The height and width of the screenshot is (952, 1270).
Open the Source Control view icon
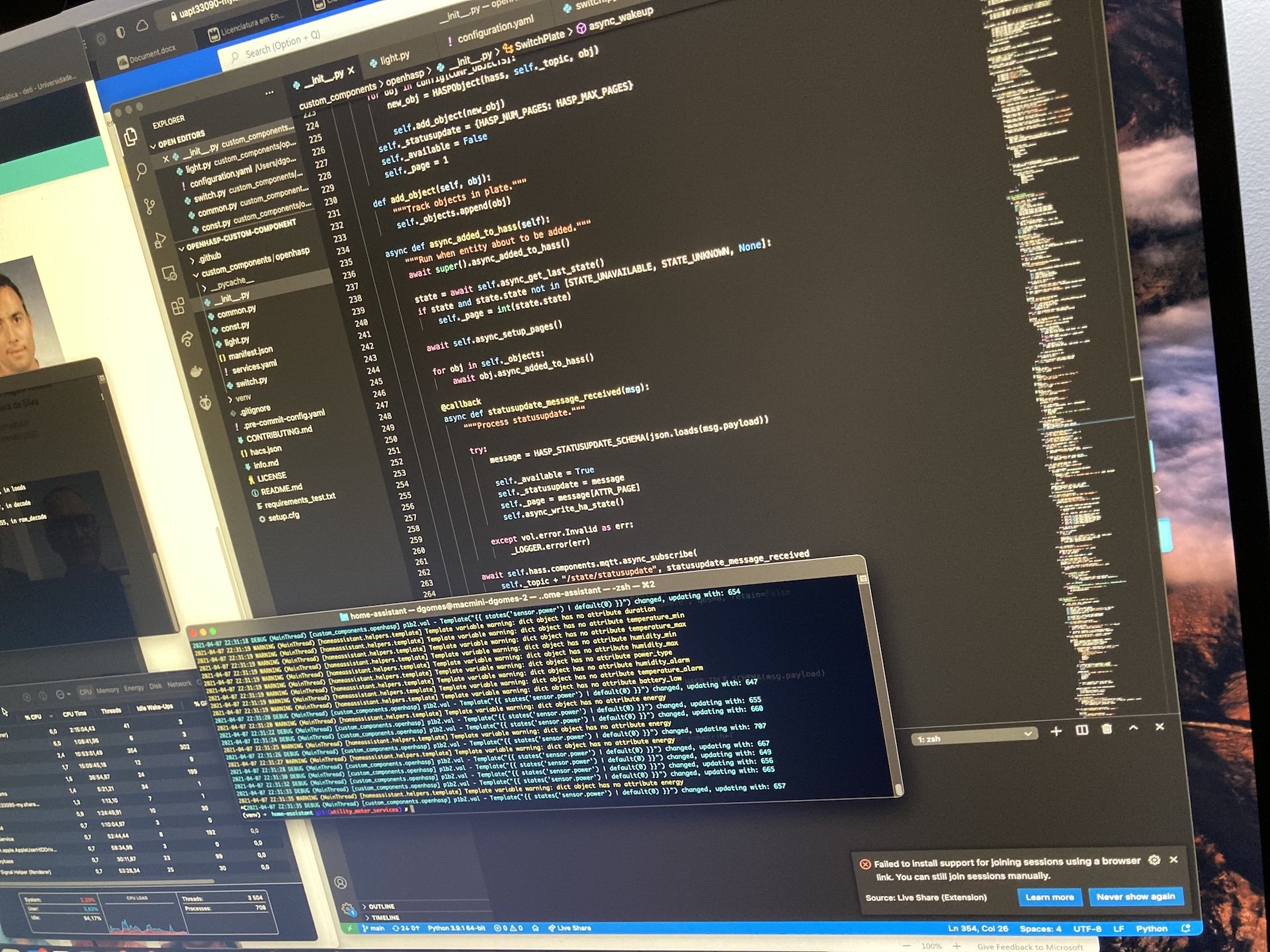coord(150,206)
